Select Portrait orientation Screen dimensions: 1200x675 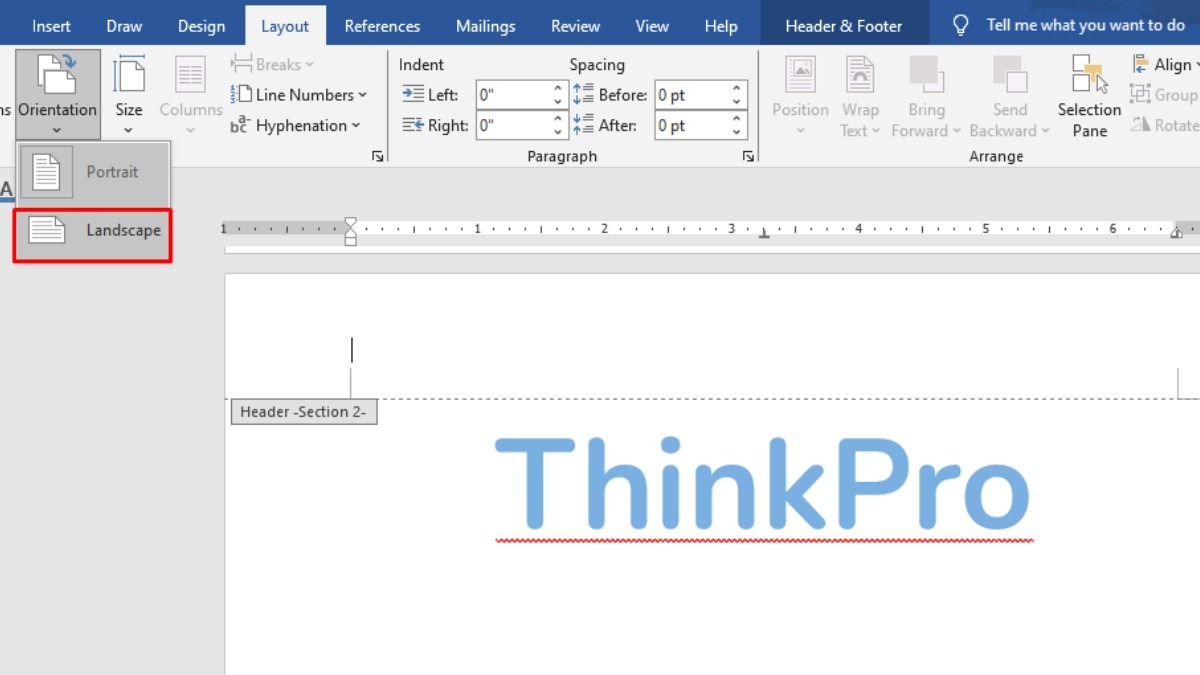tap(92, 172)
